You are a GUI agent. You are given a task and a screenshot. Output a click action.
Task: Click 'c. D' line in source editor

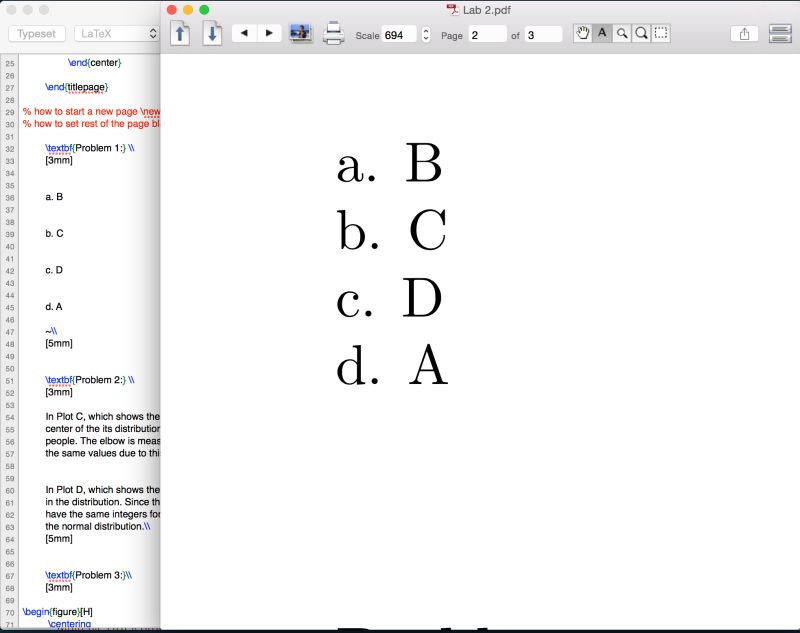pyautogui.click(x=54, y=270)
